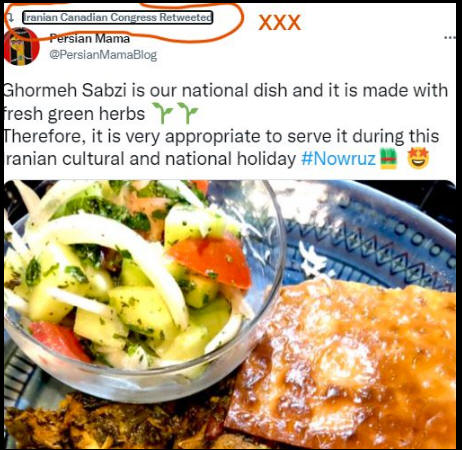Image resolution: width=462 pixels, height=450 pixels.
Task: Click the retweet arrow icon above the tweet
Action: click(x=10, y=17)
